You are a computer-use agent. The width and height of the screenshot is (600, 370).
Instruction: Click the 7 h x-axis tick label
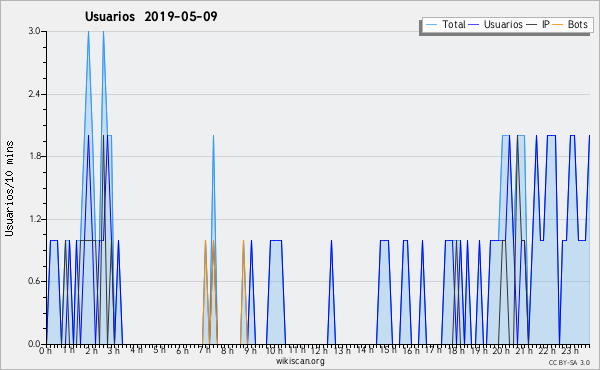tap(205, 350)
